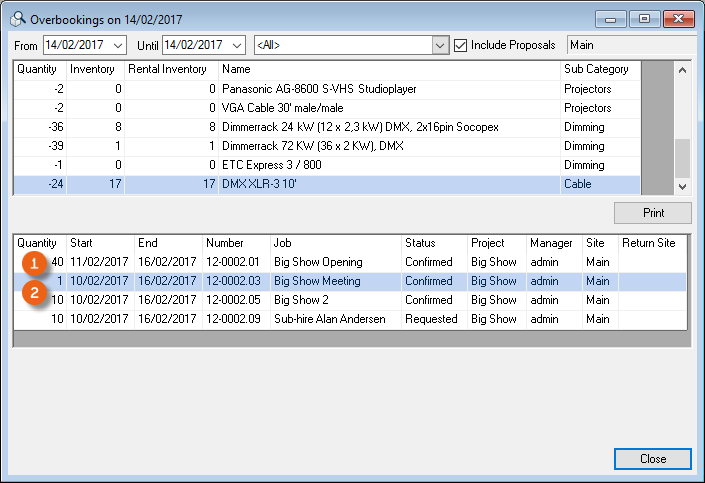Click the orange marker numbered 2
This screenshot has width=705, height=483.
(33, 294)
